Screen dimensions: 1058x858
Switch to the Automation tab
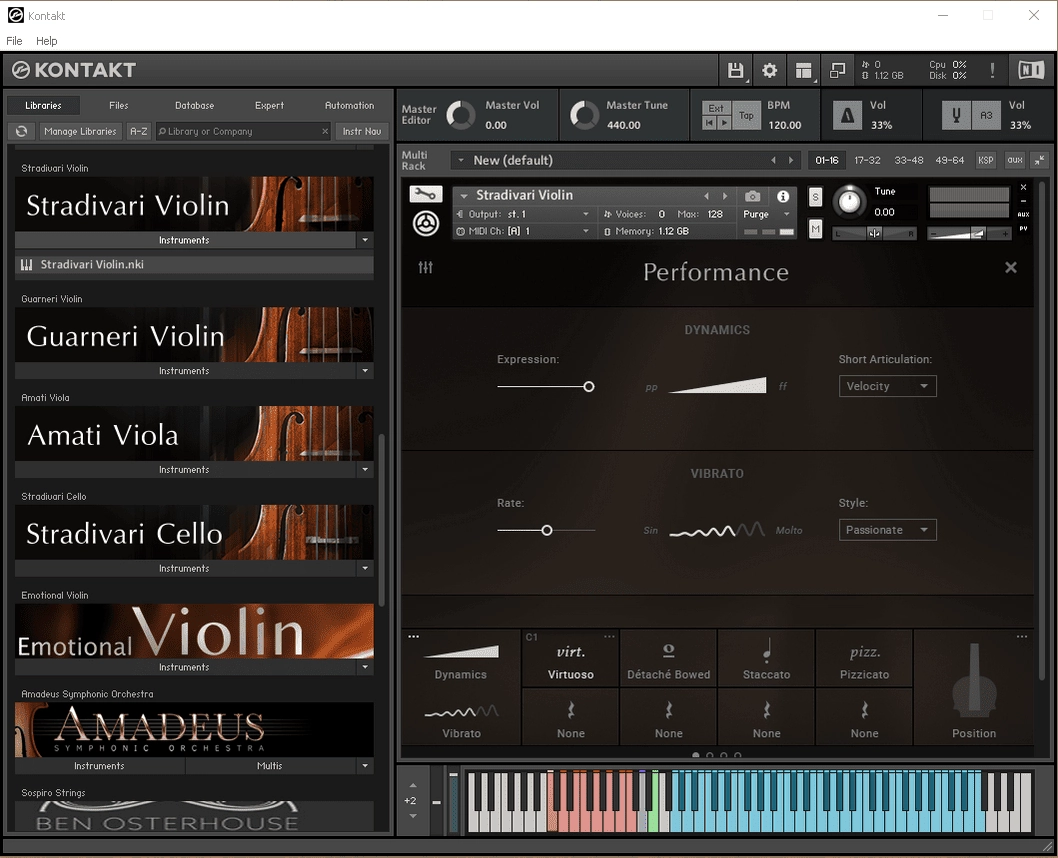tap(349, 105)
